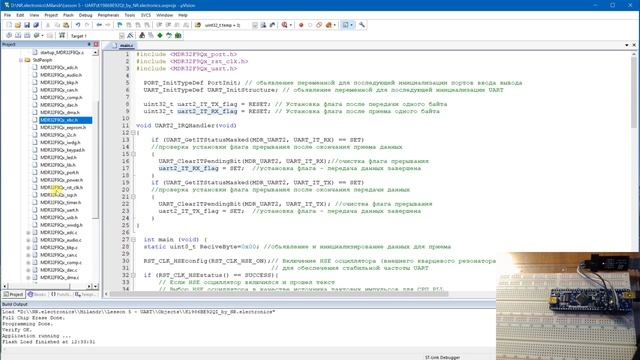The height and width of the screenshot is (360, 640).
Task: Save the current file via toolbar
Action: 27,25
